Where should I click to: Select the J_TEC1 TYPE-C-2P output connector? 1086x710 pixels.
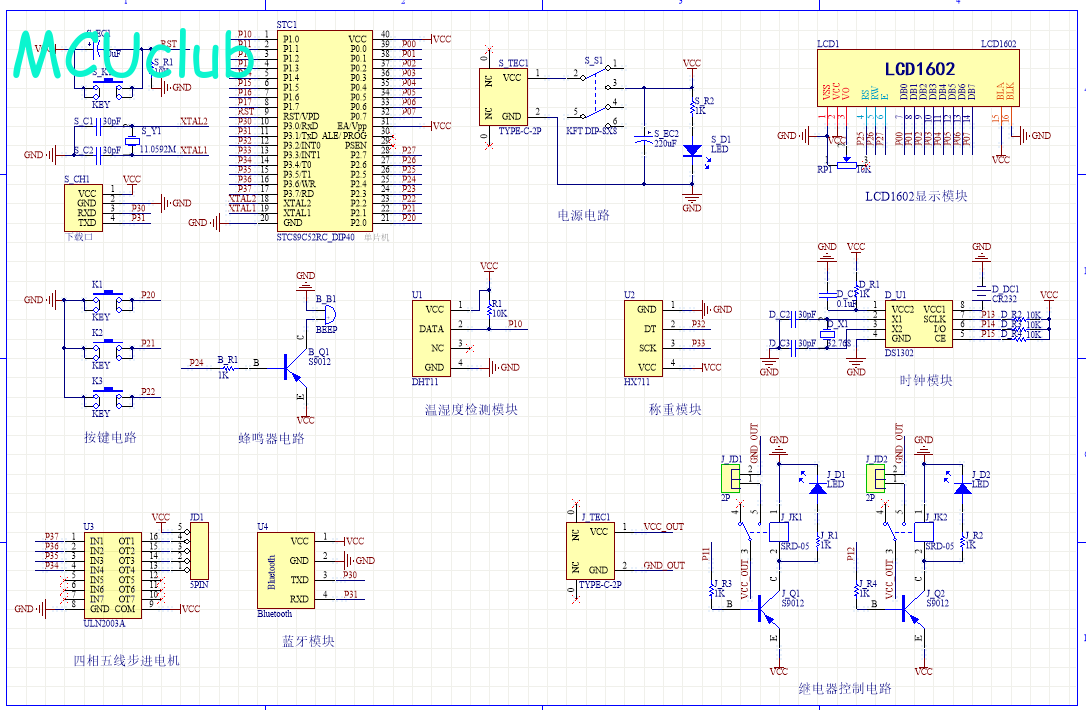pyautogui.click(x=590, y=551)
